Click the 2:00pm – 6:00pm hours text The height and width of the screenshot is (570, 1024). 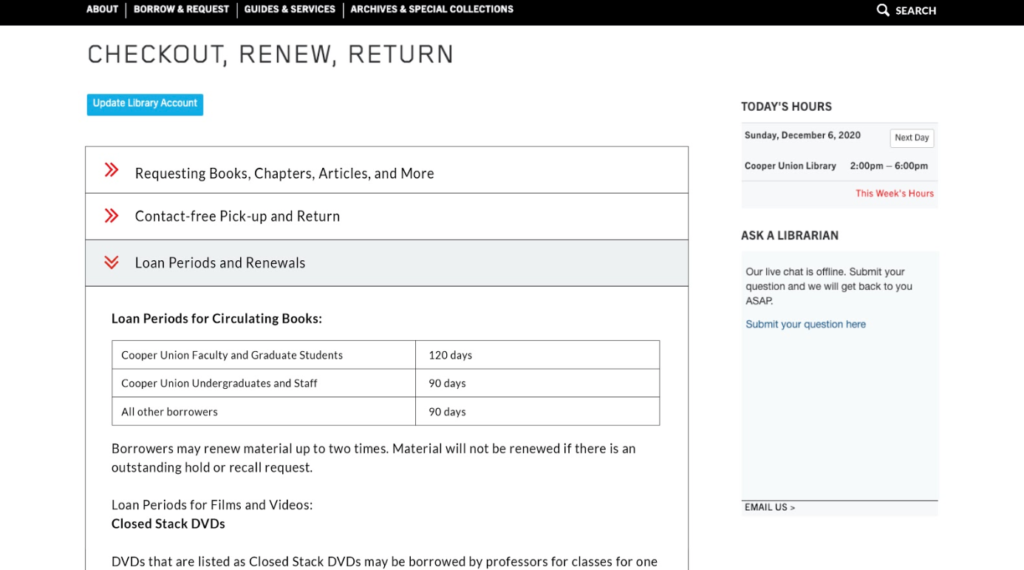click(889, 166)
